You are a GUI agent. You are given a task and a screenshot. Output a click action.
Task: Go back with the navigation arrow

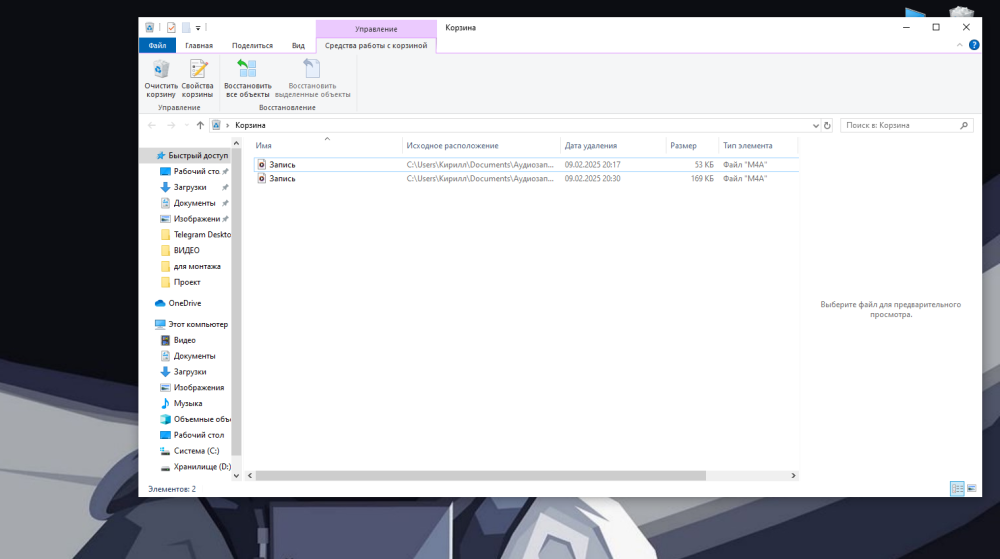[152, 125]
